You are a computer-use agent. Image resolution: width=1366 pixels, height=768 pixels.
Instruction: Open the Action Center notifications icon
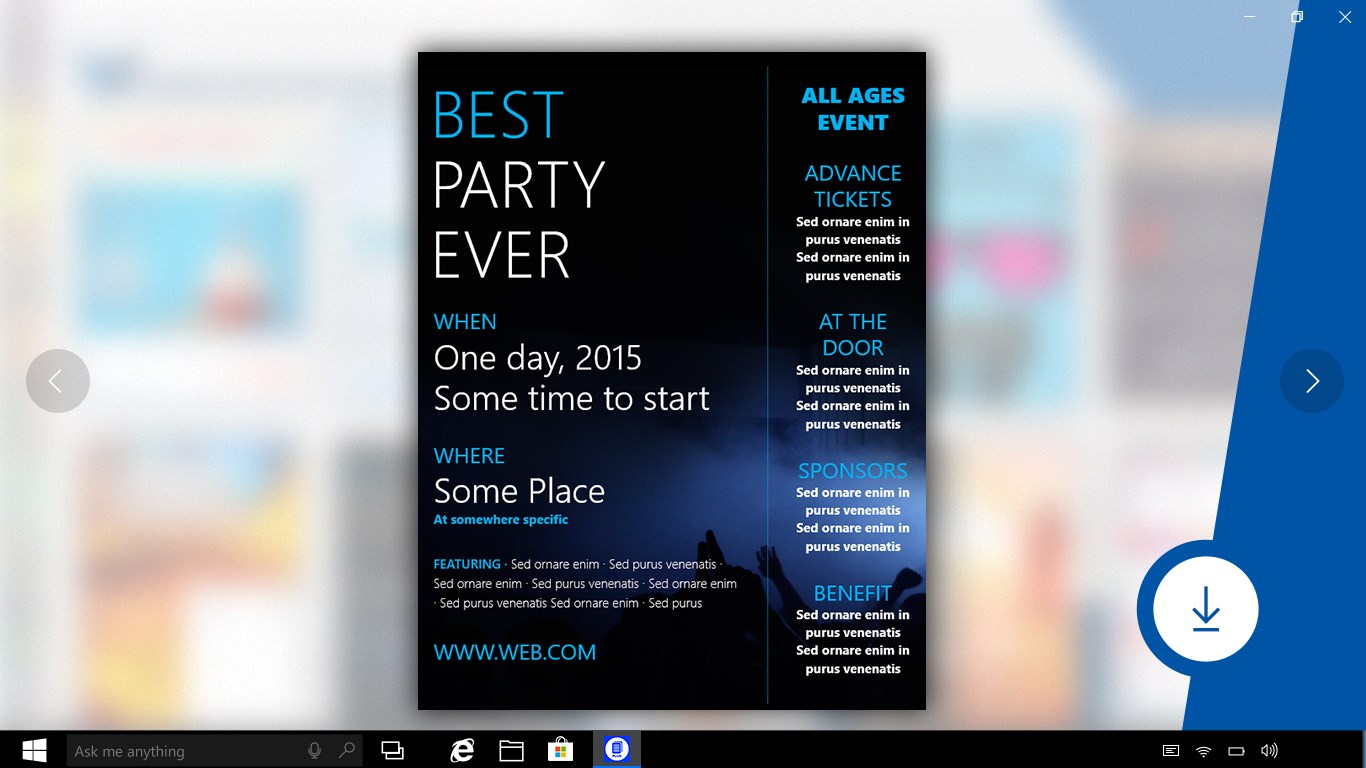1171,751
